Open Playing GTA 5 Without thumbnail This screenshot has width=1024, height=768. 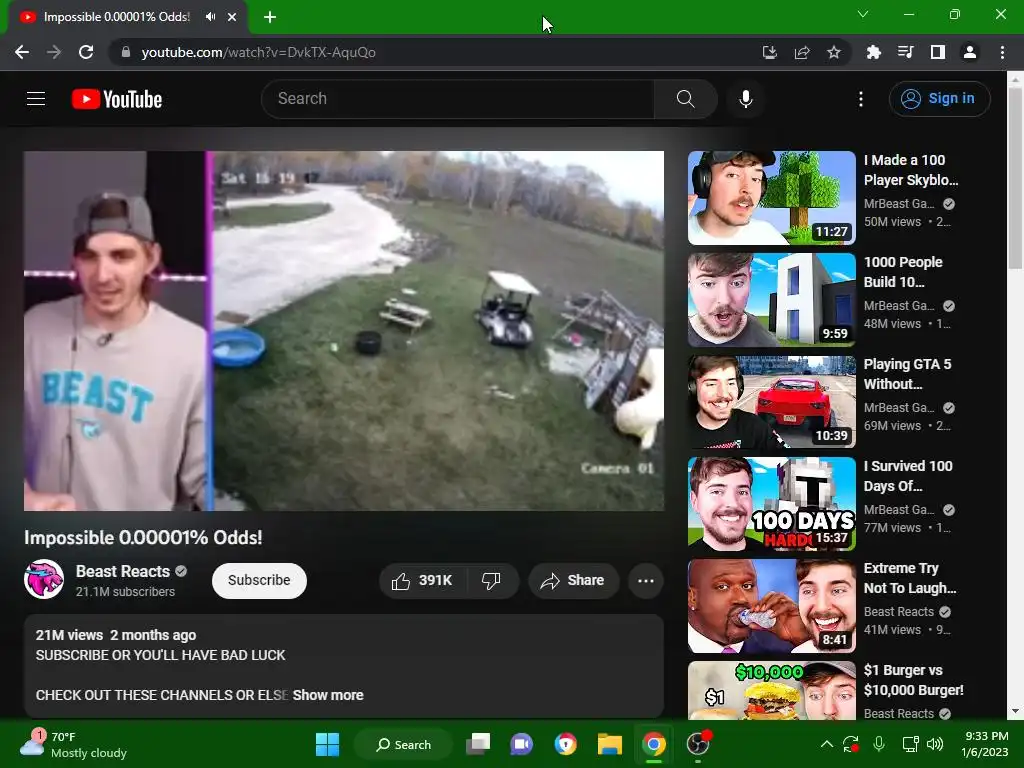pos(772,402)
